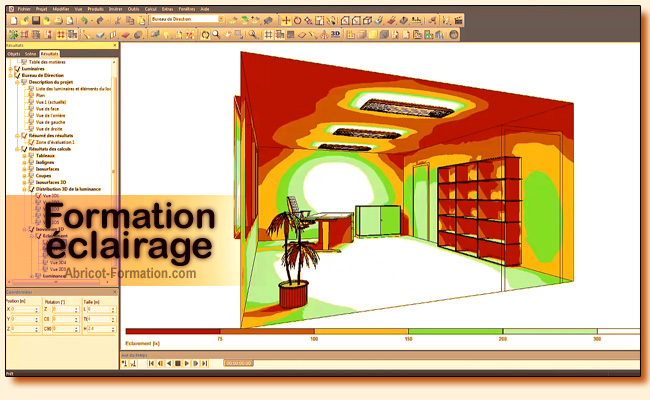Click the Save (floppy disk) icon
Image resolution: width=650 pixels, height=400 pixels.
[x=36, y=20]
